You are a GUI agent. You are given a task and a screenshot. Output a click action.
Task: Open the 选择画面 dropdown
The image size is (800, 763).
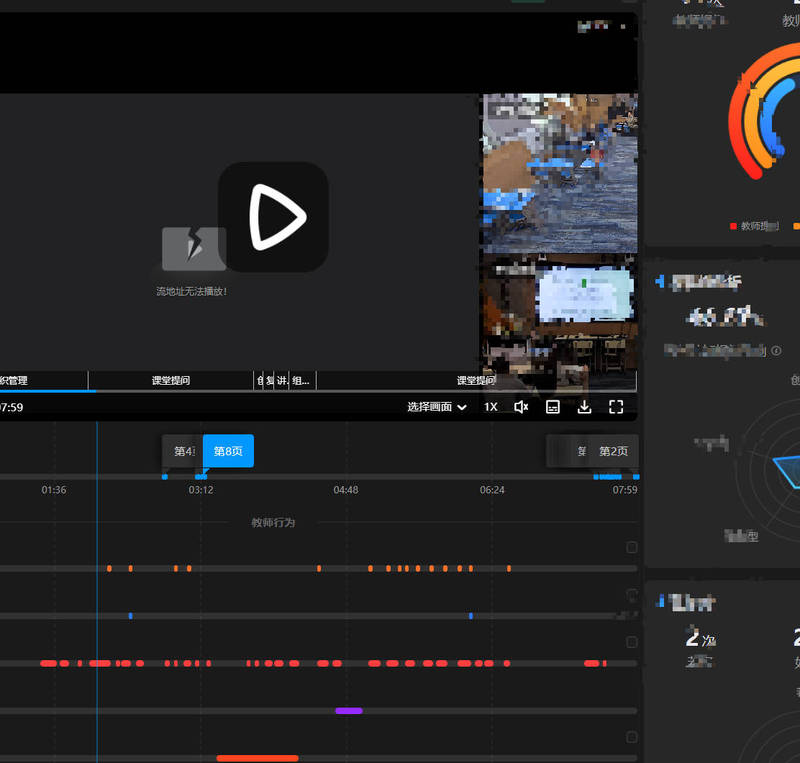pyautogui.click(x=437, y=407)
